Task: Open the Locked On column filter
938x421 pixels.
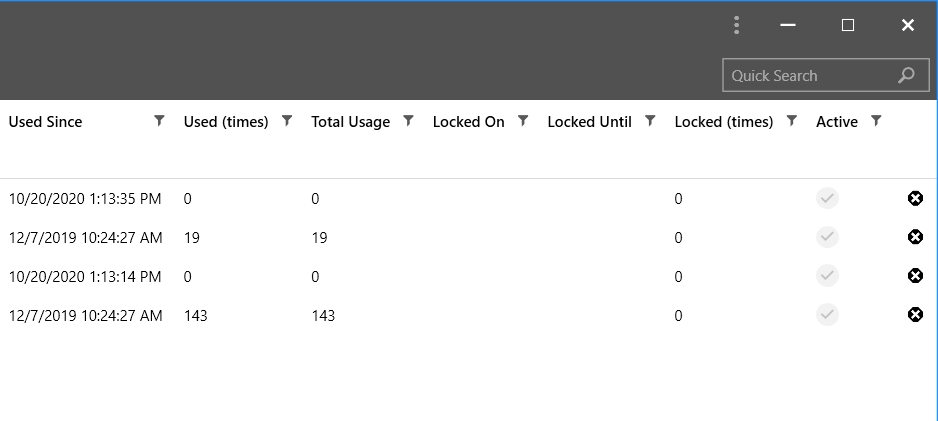Action: (x=523, y=121)
